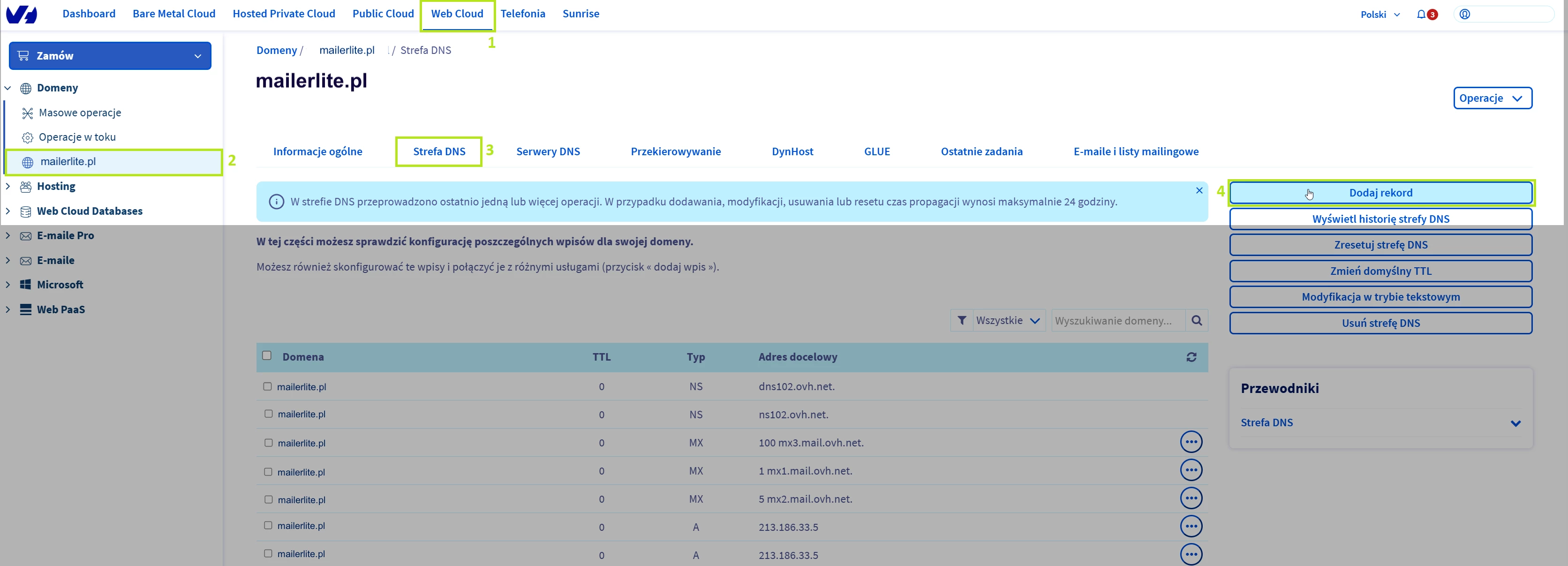This screenshot has width=1568, height=566.
Task: Expand the Hosting tree section
Action: (8, 186)
